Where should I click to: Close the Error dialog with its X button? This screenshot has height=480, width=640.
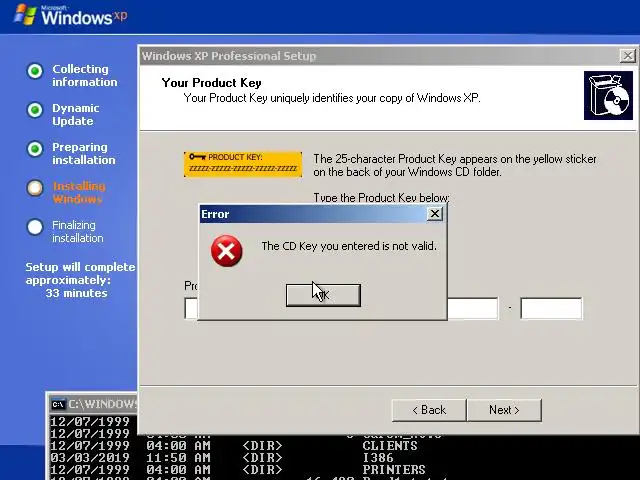click(x=435, y=213)
